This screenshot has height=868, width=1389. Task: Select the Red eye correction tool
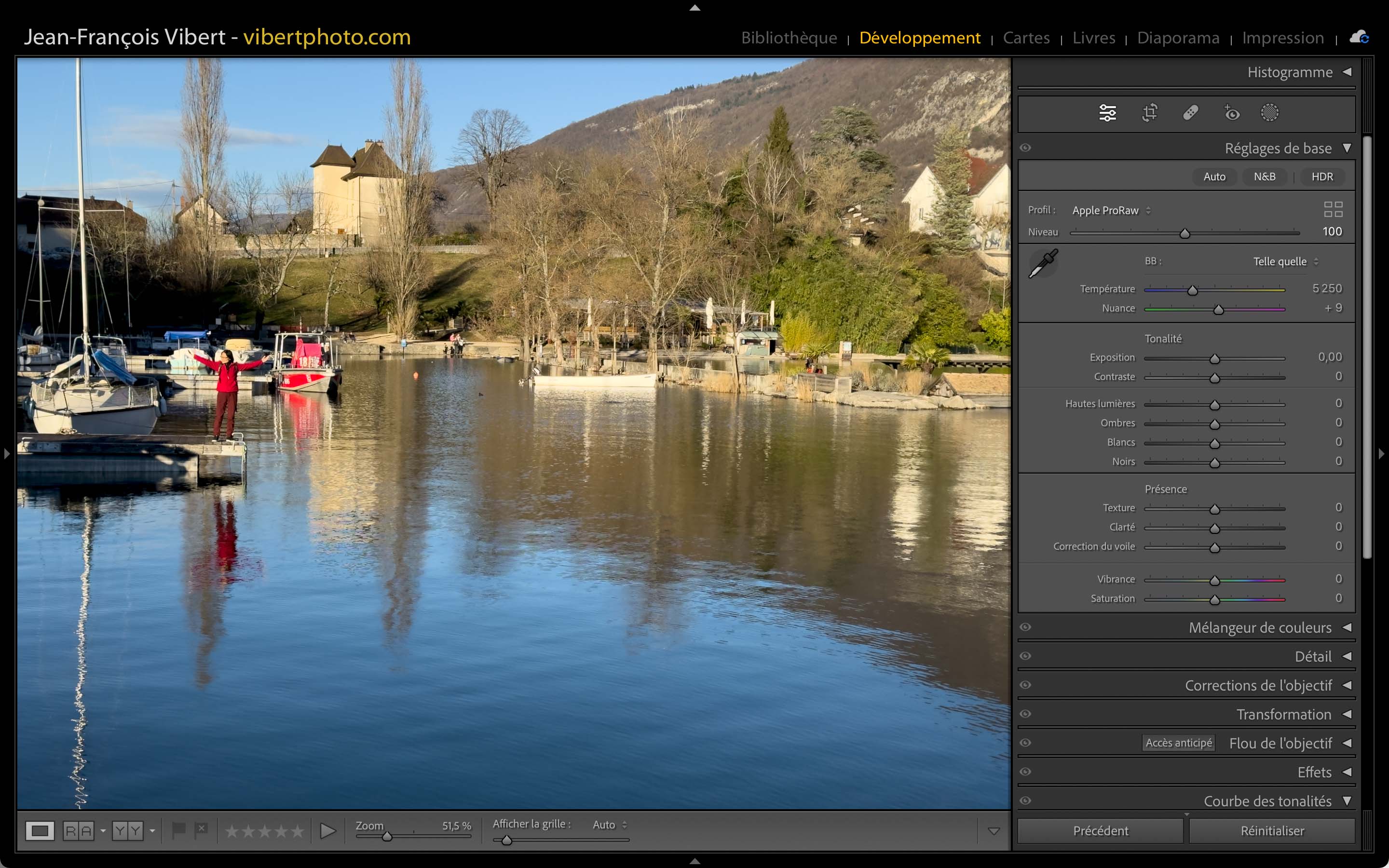(1231, 112)
